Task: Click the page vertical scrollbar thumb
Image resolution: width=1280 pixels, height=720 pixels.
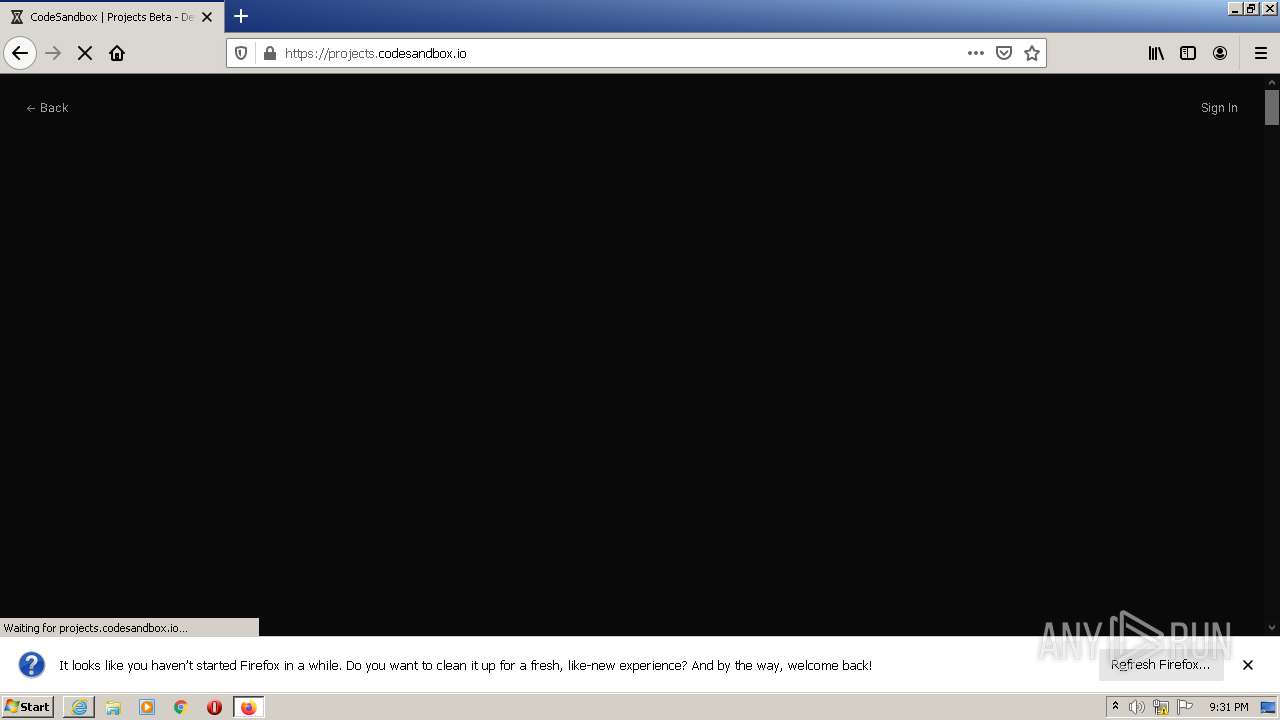Action: click(1272, 107)
